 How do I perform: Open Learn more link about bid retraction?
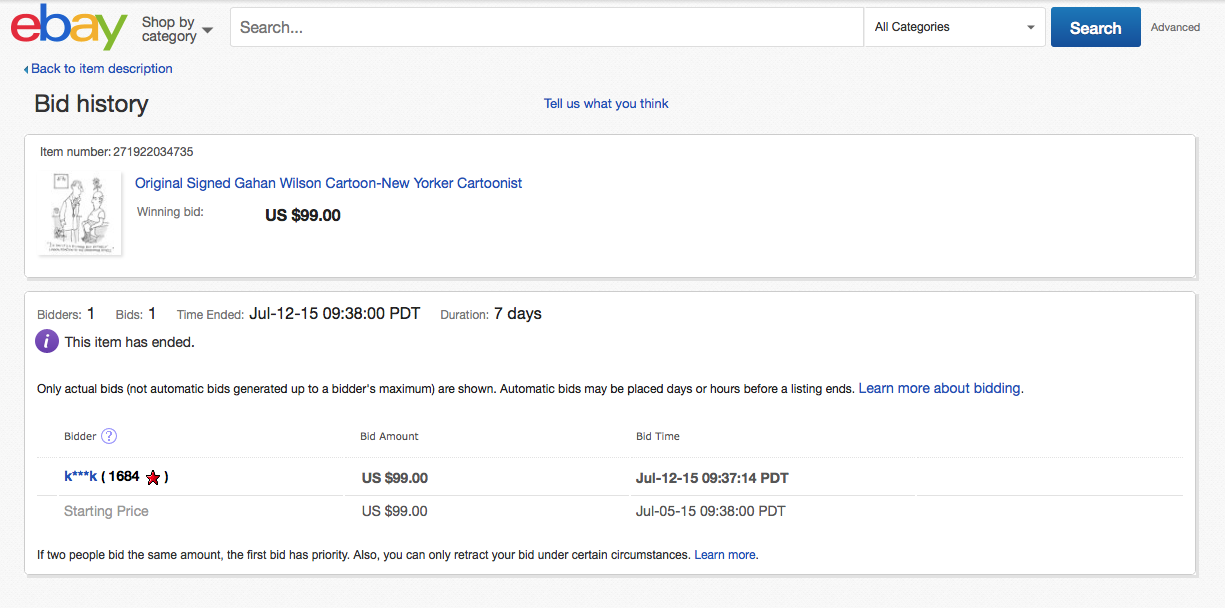click(x=725, y=554)
